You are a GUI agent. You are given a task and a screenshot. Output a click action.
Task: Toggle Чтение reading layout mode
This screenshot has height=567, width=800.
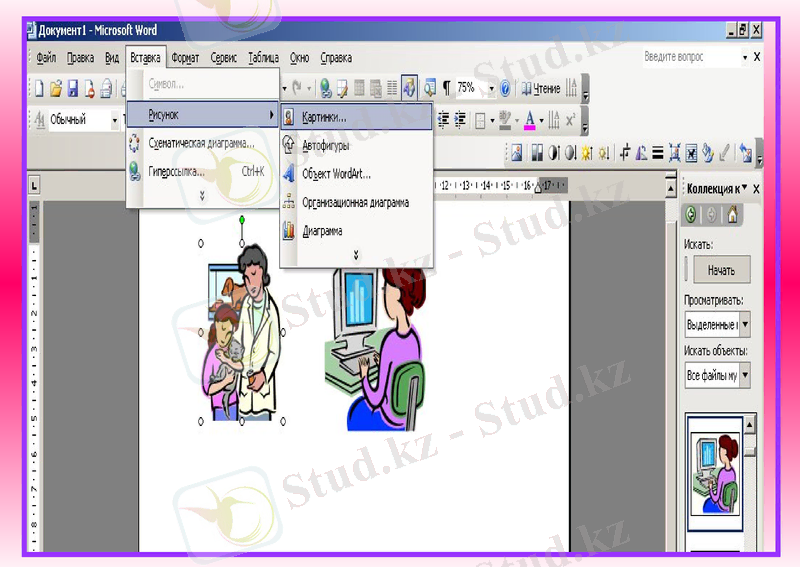pos(541,89)
